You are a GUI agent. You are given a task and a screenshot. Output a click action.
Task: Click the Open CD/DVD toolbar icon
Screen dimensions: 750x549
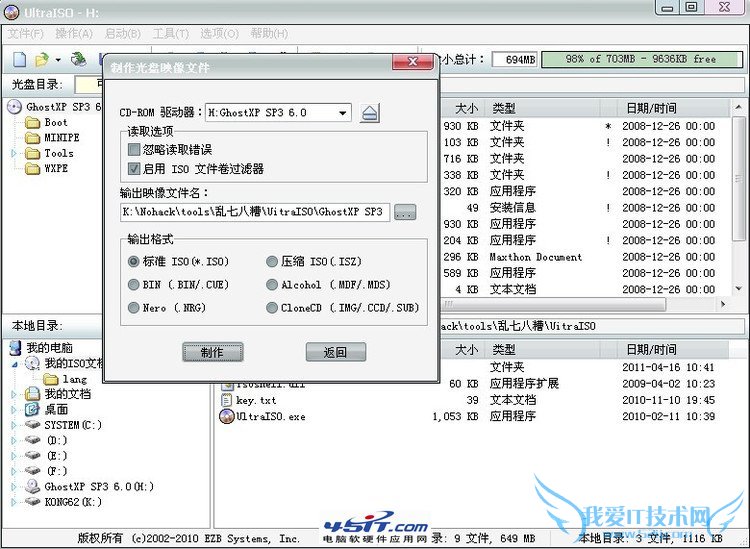click(79, 59)
